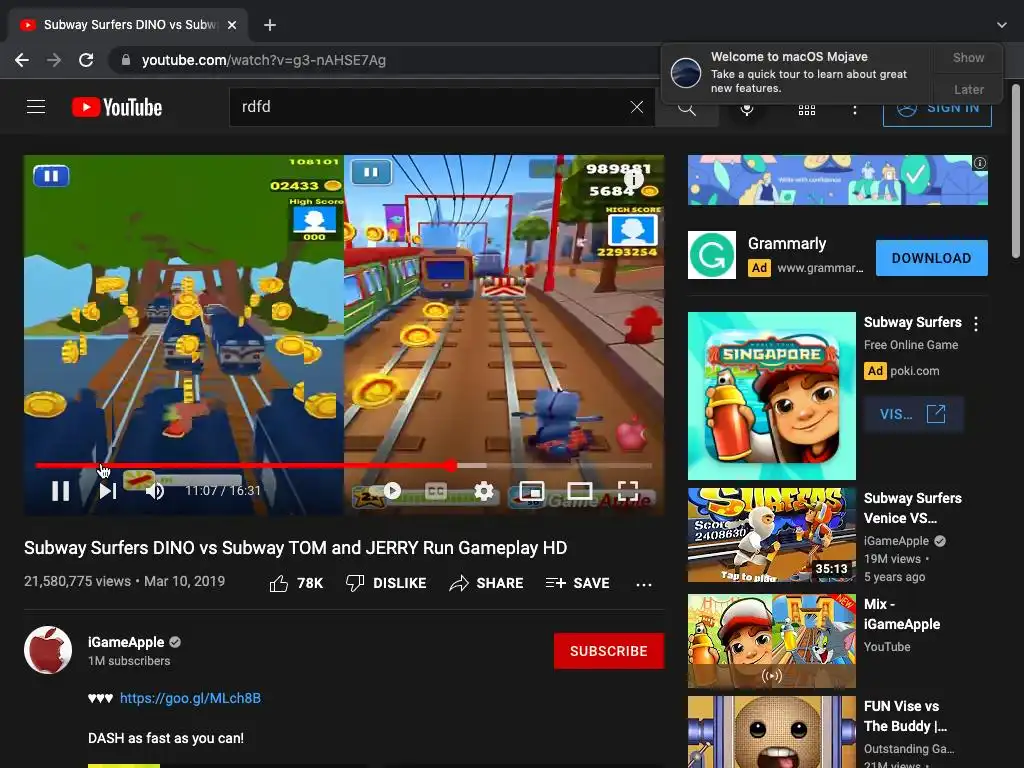
Task: Toggle closed captions CC button
Action: click(x=436, y=490)
